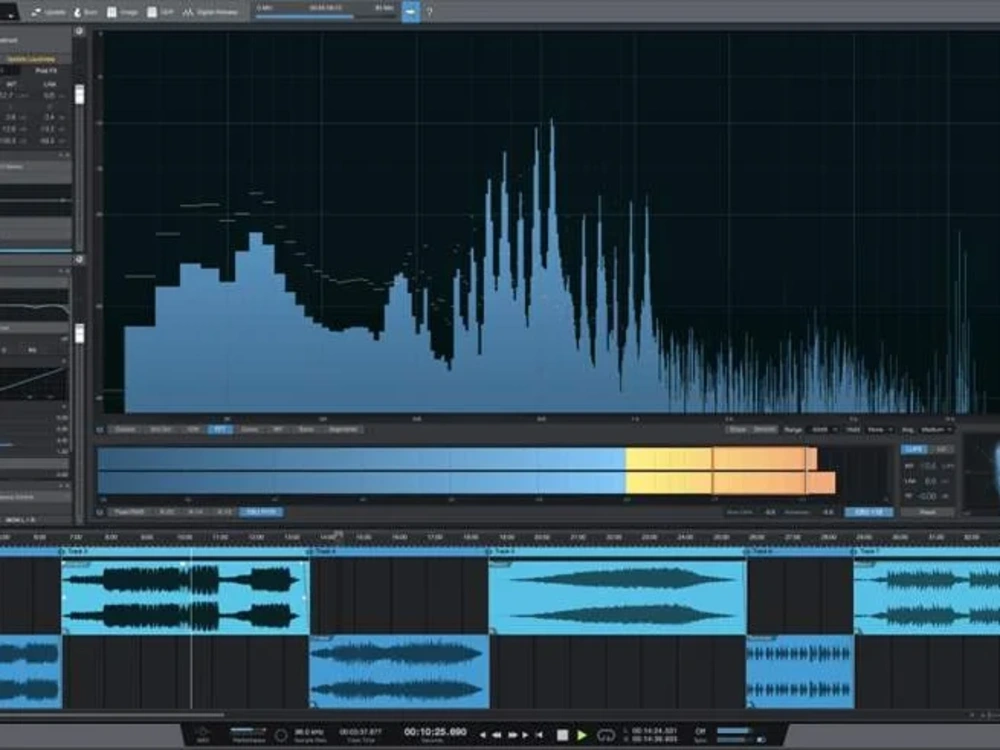Click the MIDI activity icon in transport
This screenshot has height=750, width=1000.
click(x=203, y=735)
